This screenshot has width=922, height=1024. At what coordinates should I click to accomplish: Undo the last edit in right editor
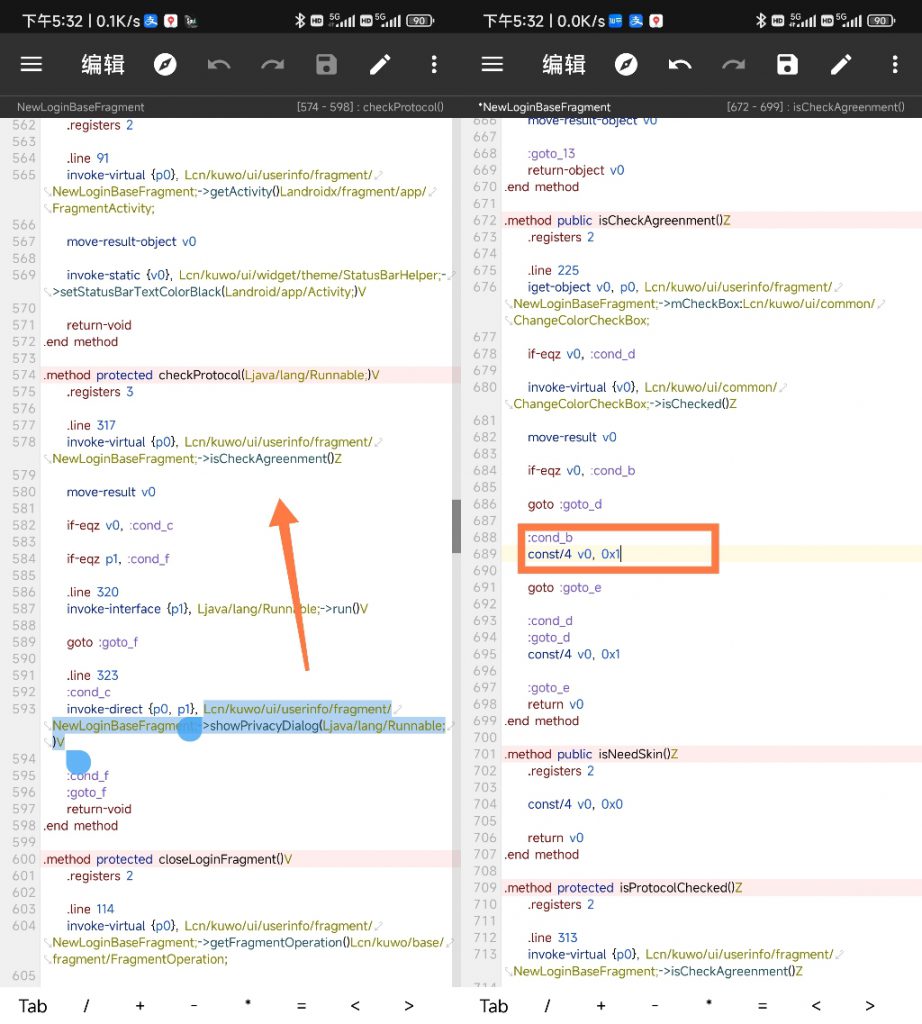tap(680, 65)
